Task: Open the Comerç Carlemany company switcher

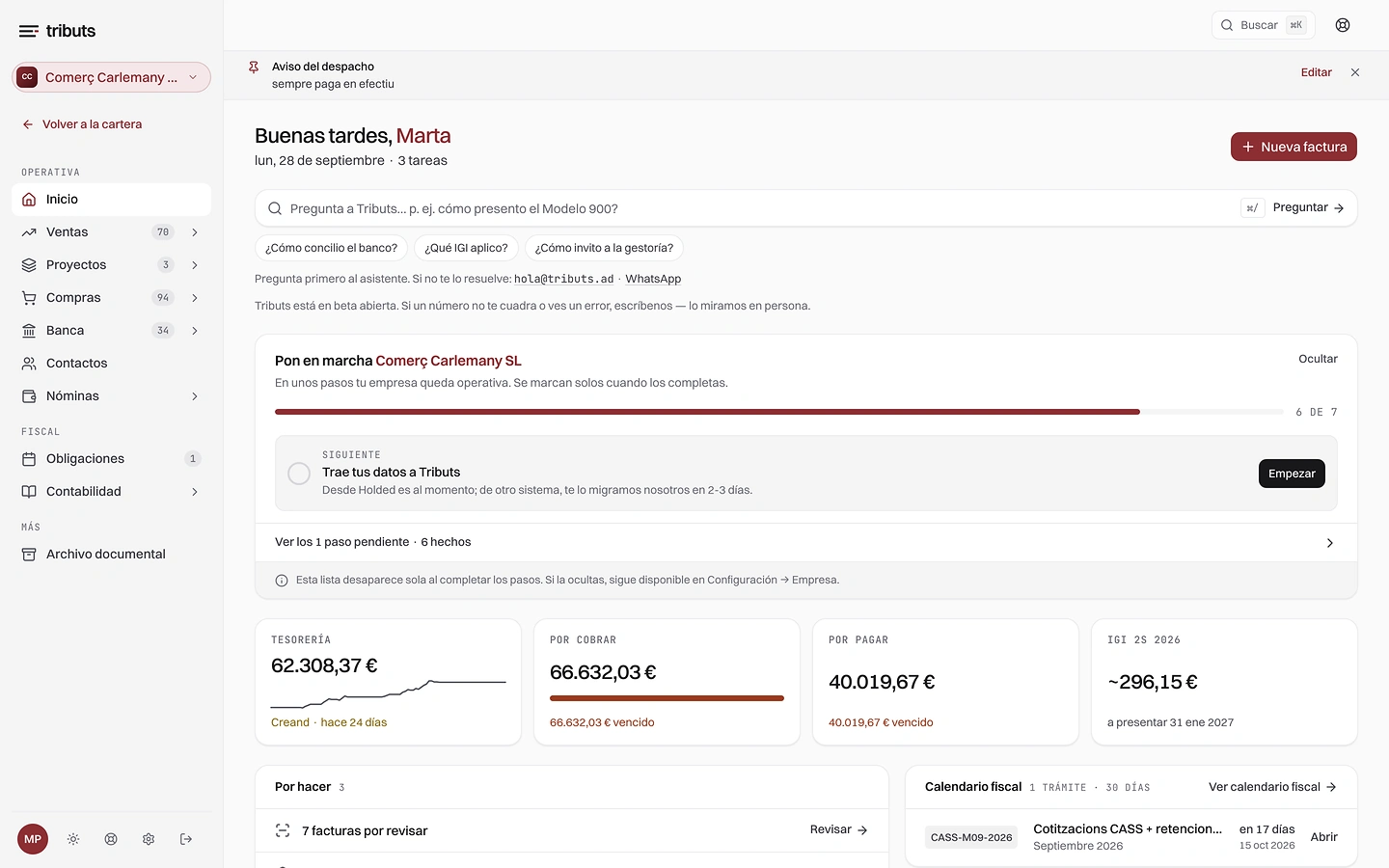Action: 111,77
